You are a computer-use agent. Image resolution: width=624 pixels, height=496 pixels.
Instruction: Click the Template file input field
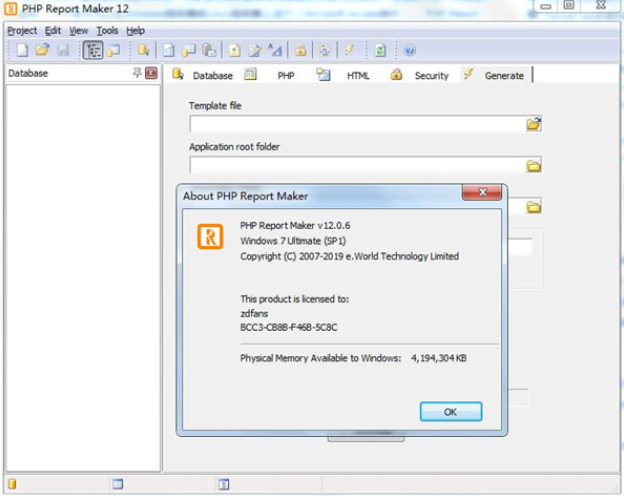coord(357,124)
